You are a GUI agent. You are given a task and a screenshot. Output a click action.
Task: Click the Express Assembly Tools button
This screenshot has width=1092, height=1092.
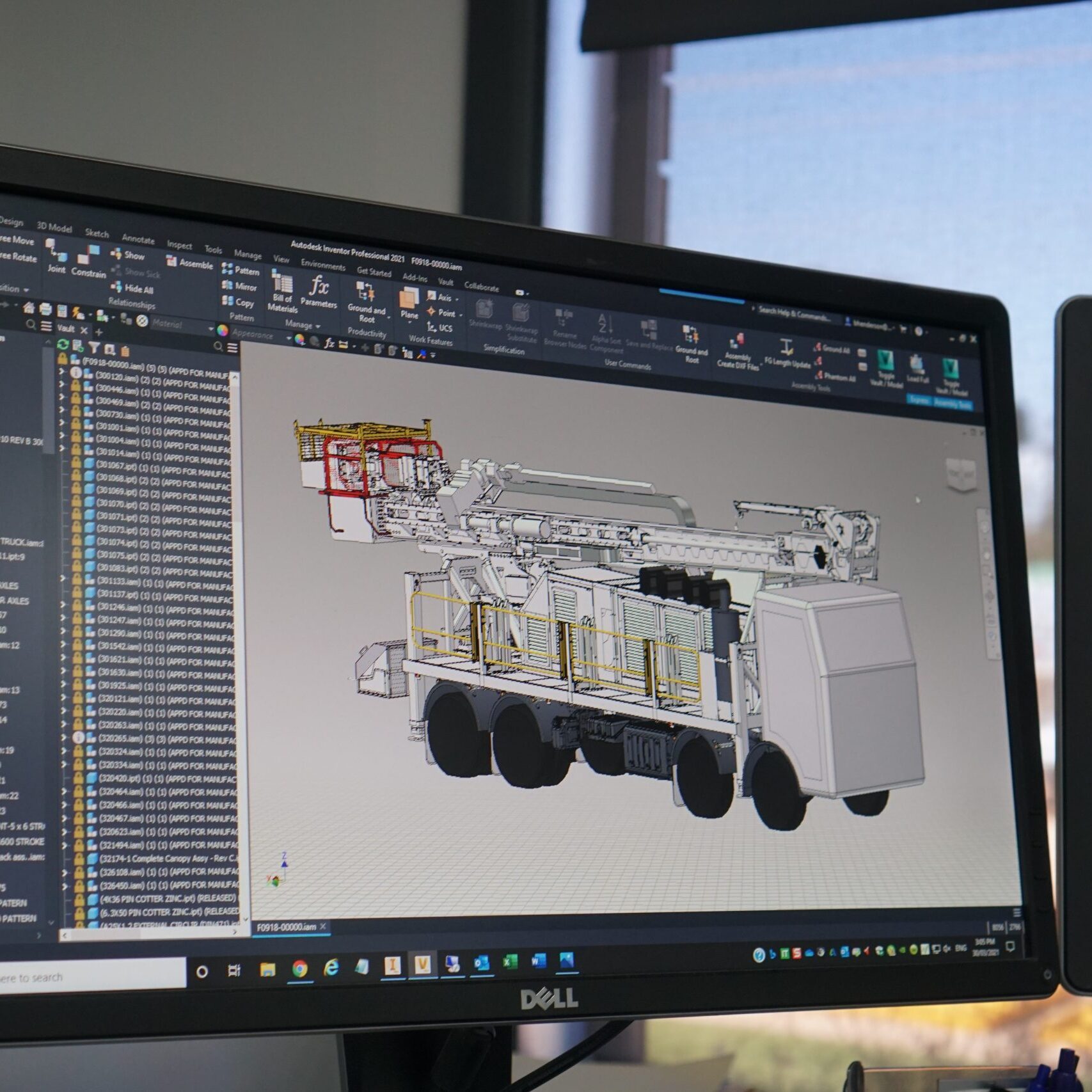click(x=940, y=402)
